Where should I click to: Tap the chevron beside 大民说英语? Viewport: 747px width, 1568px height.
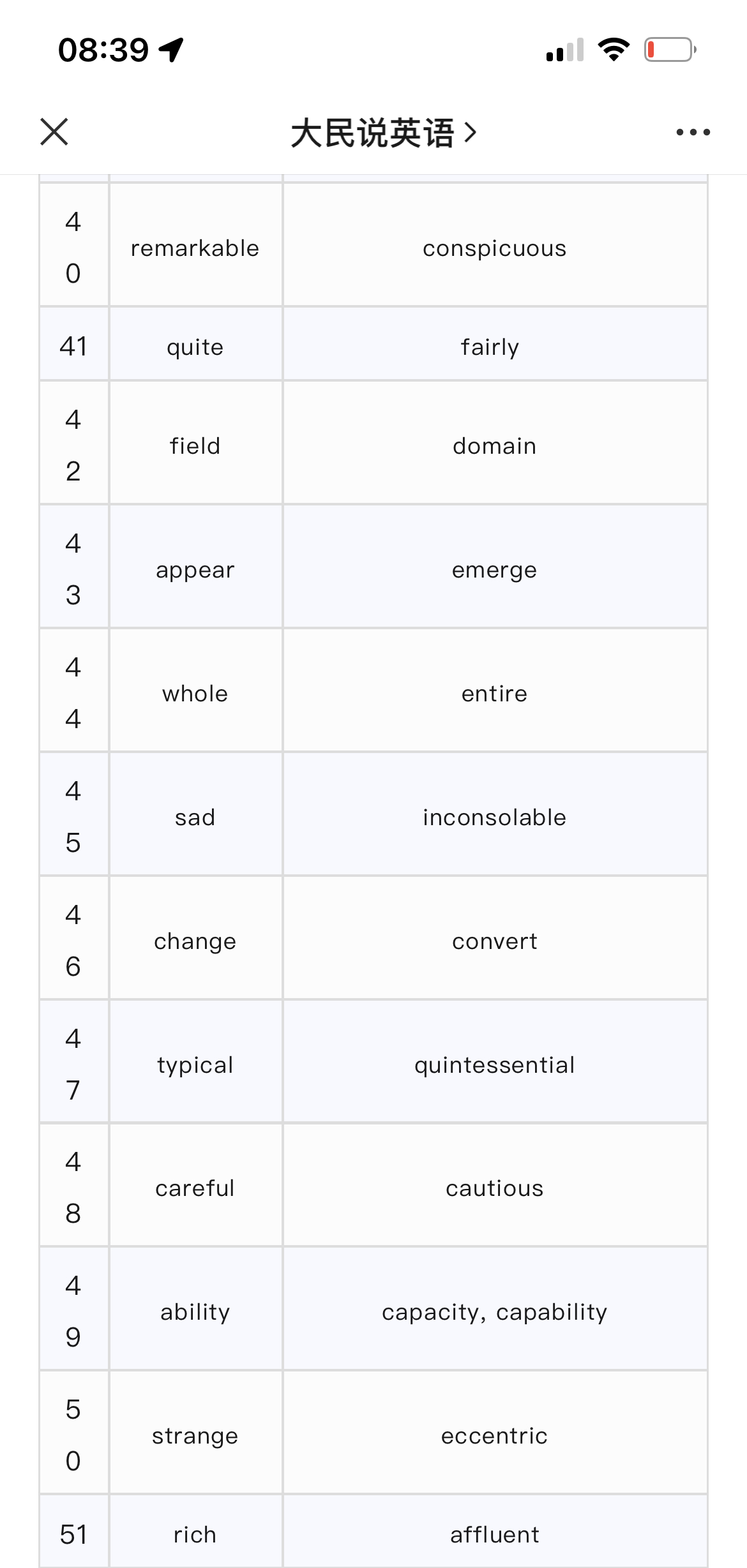pos(471,133)
